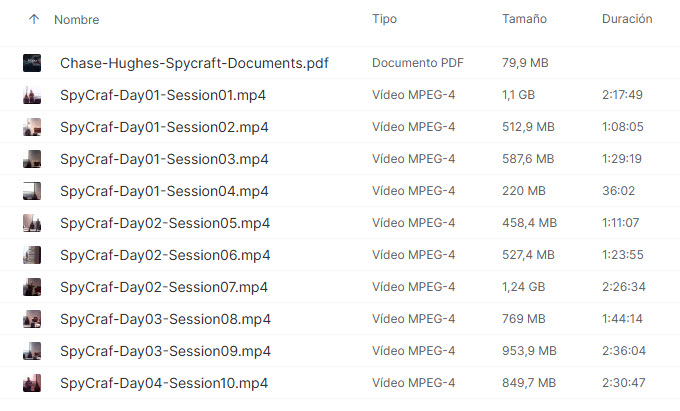Select the SpyCraf-Day03-Session09 thumbnail icon
Viewport: 680px width, 411px height.
32,351
